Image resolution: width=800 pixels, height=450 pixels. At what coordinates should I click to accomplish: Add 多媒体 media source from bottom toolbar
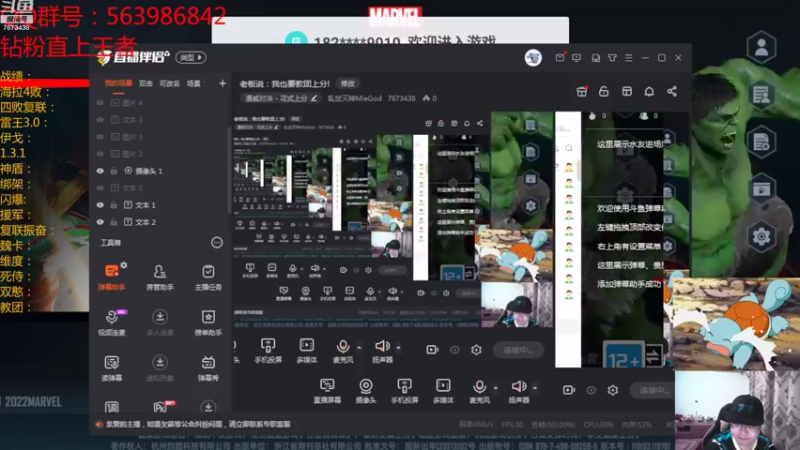pos(443,391)
